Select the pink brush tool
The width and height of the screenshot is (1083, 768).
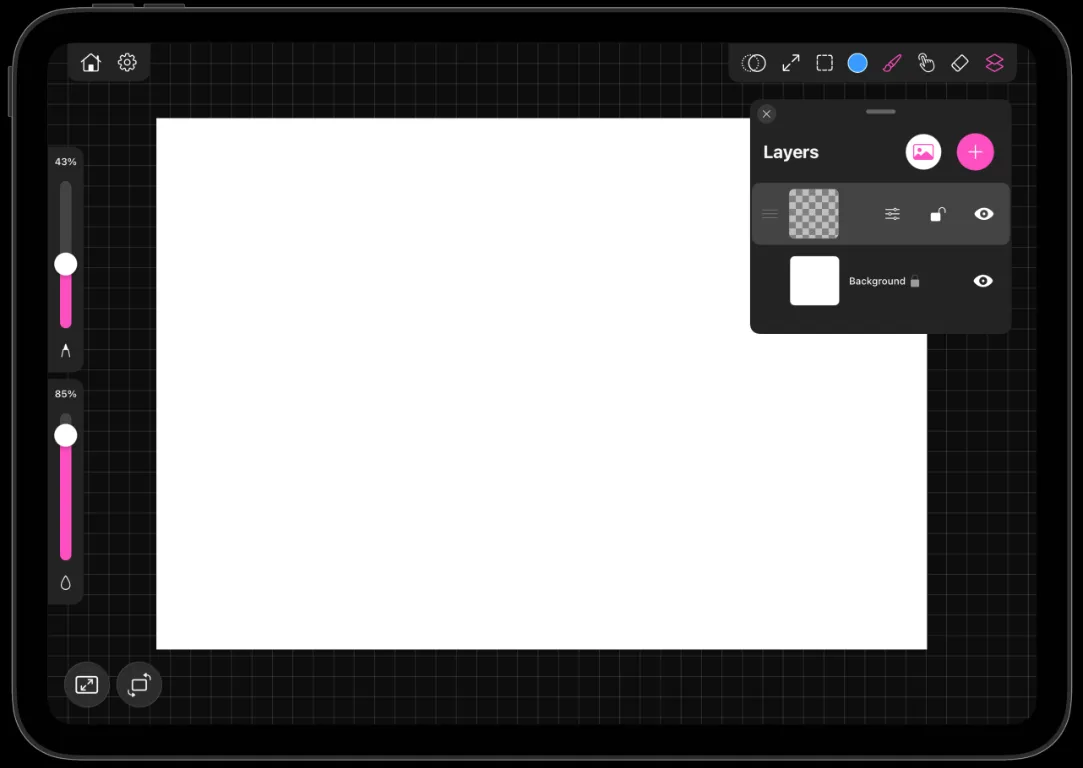[x=892, y=64]
